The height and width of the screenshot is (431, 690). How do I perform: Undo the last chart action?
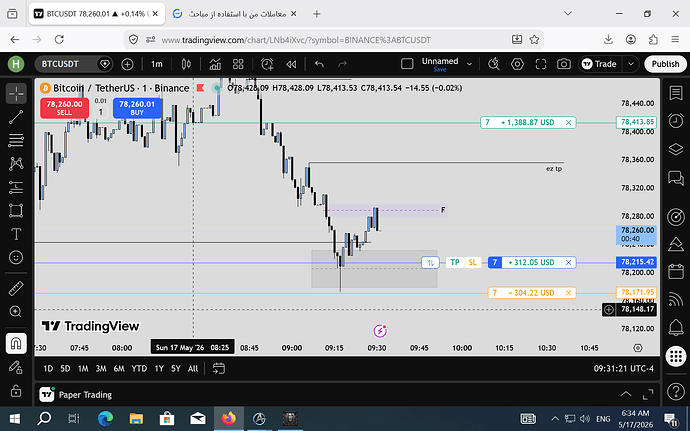tap(319, 64)
